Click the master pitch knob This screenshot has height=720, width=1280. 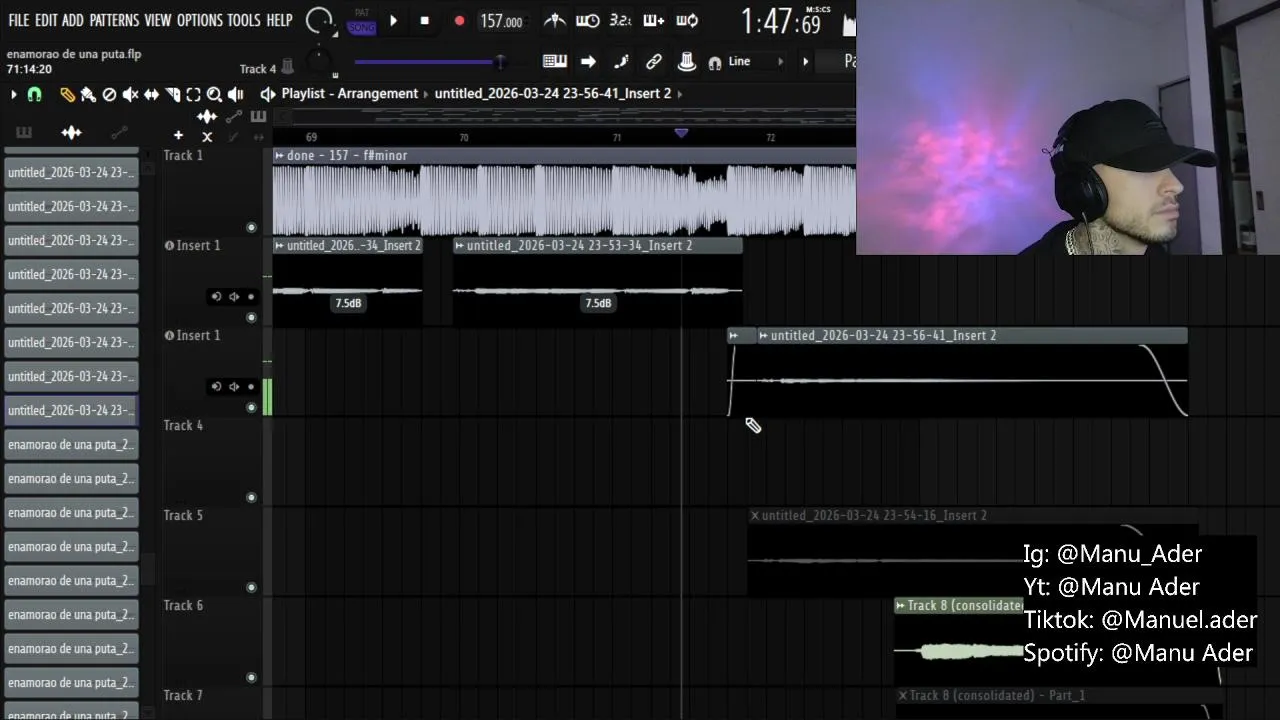click(x=318, y=62)
